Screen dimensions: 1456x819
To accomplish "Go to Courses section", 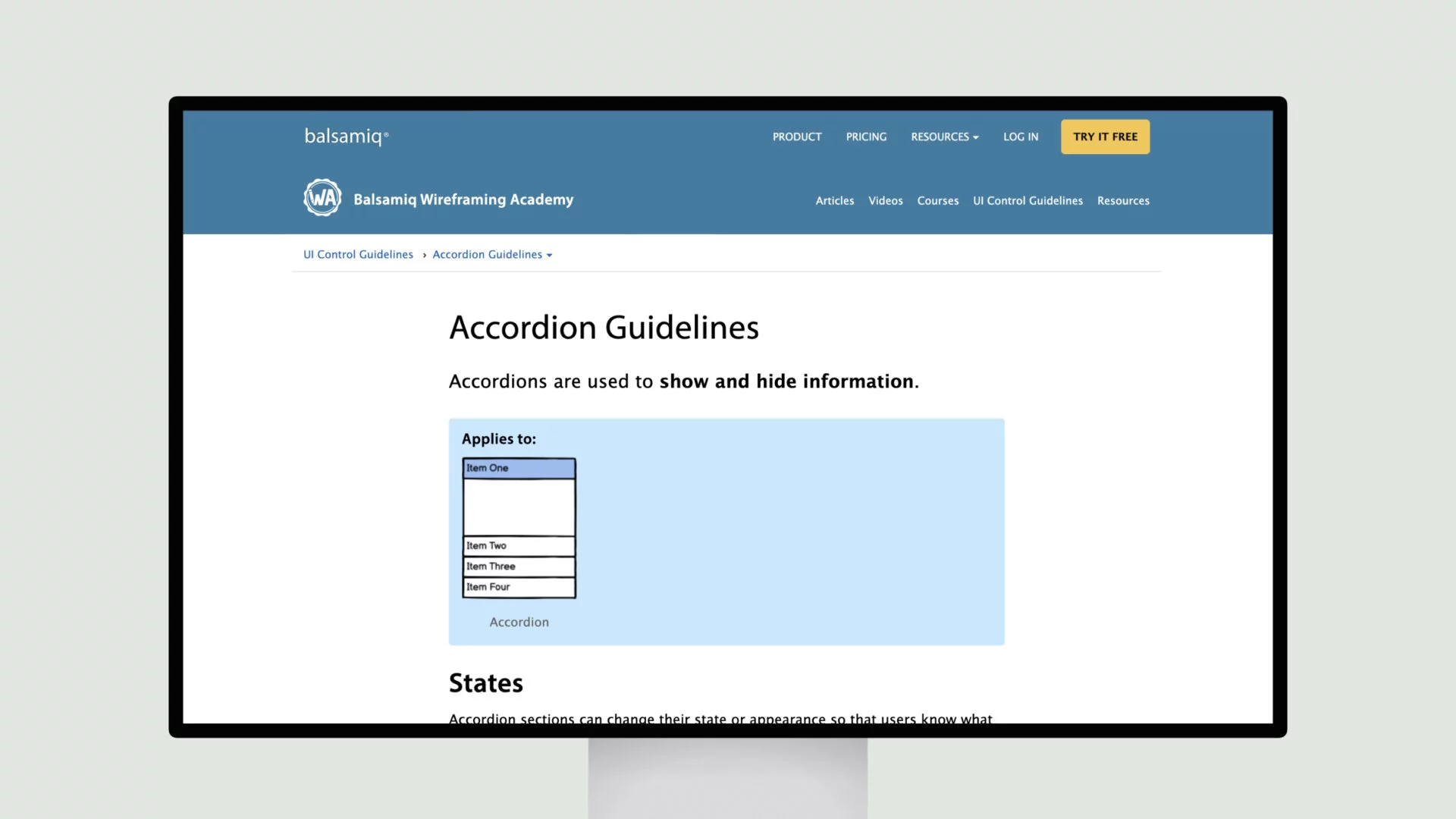I will point(937,201).
